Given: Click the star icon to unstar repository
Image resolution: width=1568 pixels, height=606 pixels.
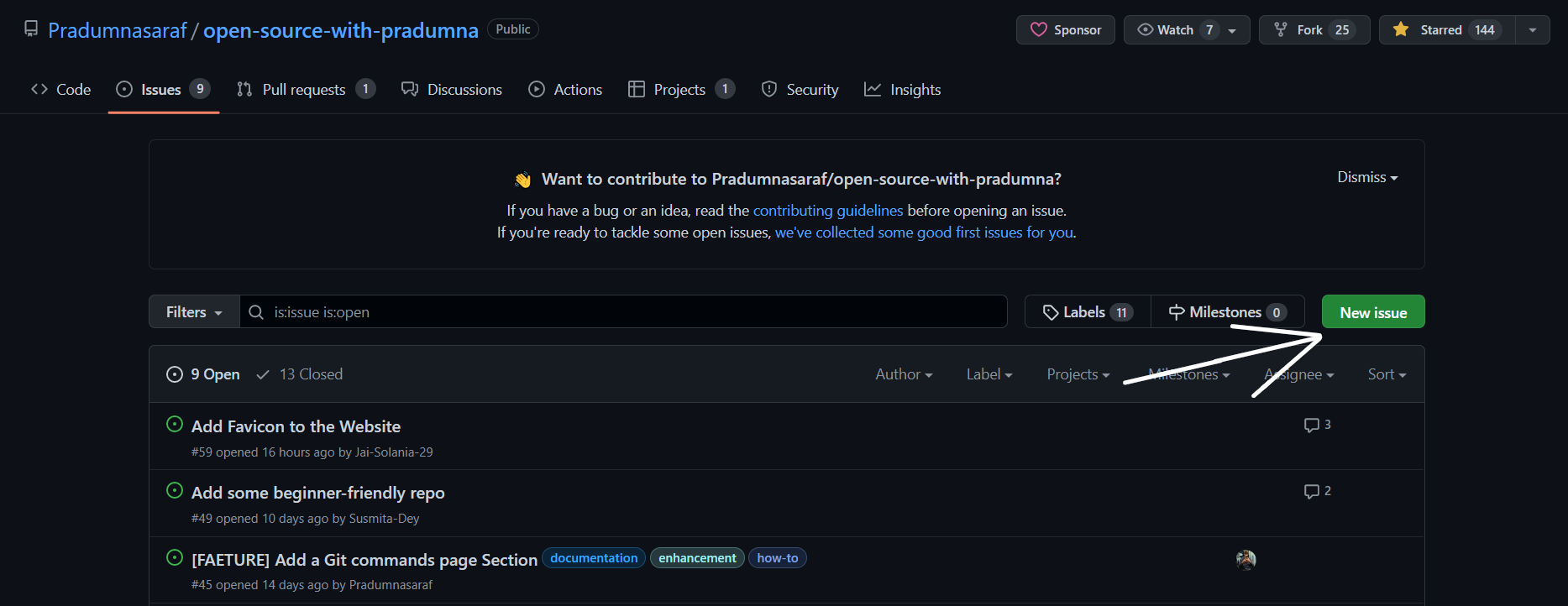Looking at the screenshot, I should point(1401,29).
